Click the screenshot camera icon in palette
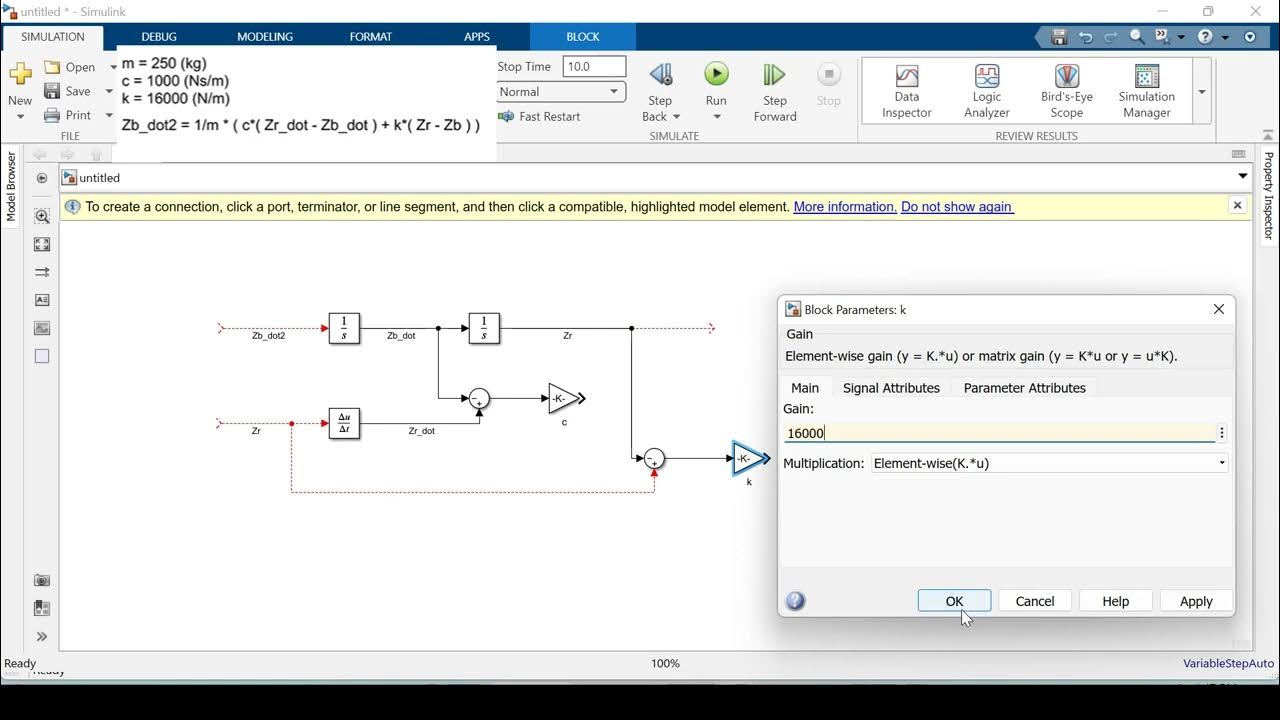Image resolution: width=1280 pixels, height=720 pixels. tap(42, 580)
